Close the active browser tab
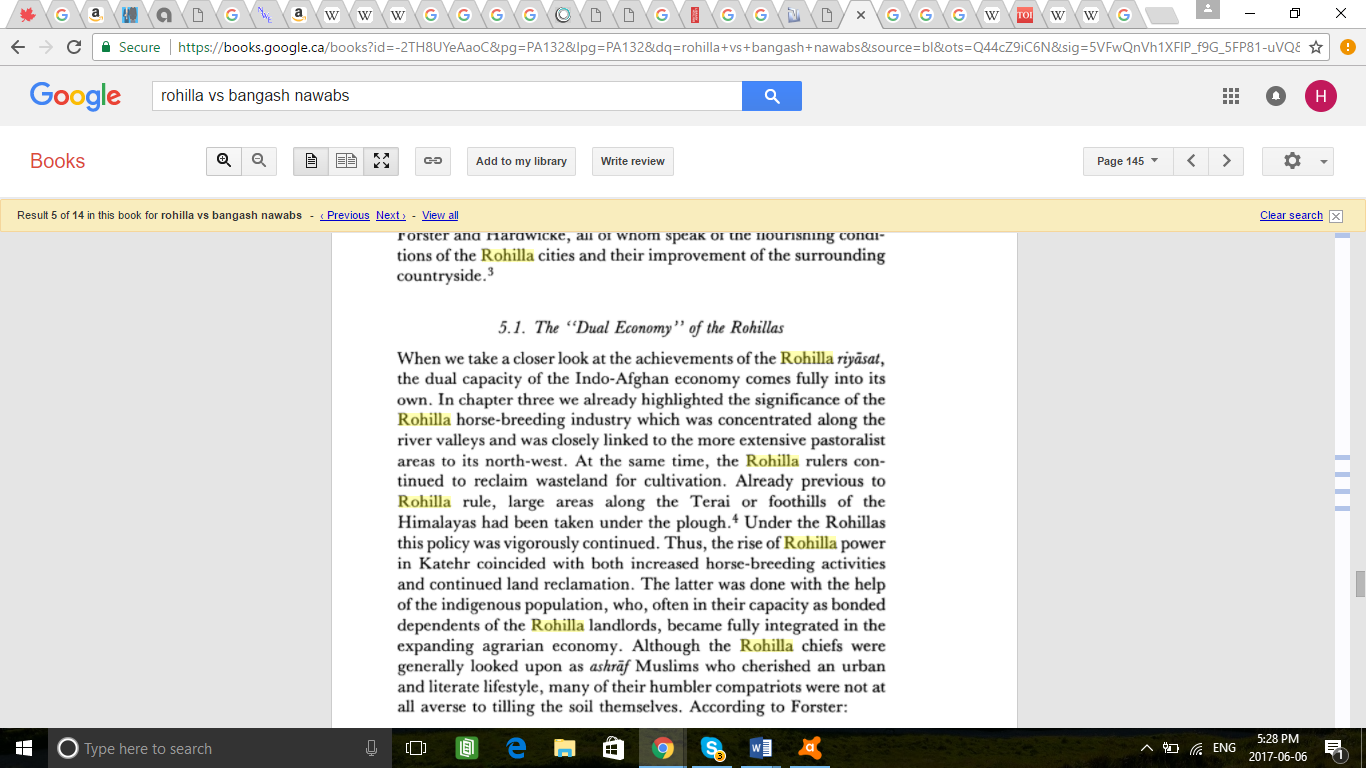The height and width of the screenshot is (768, 1366). pyautogui.click(x=861, y=15)
